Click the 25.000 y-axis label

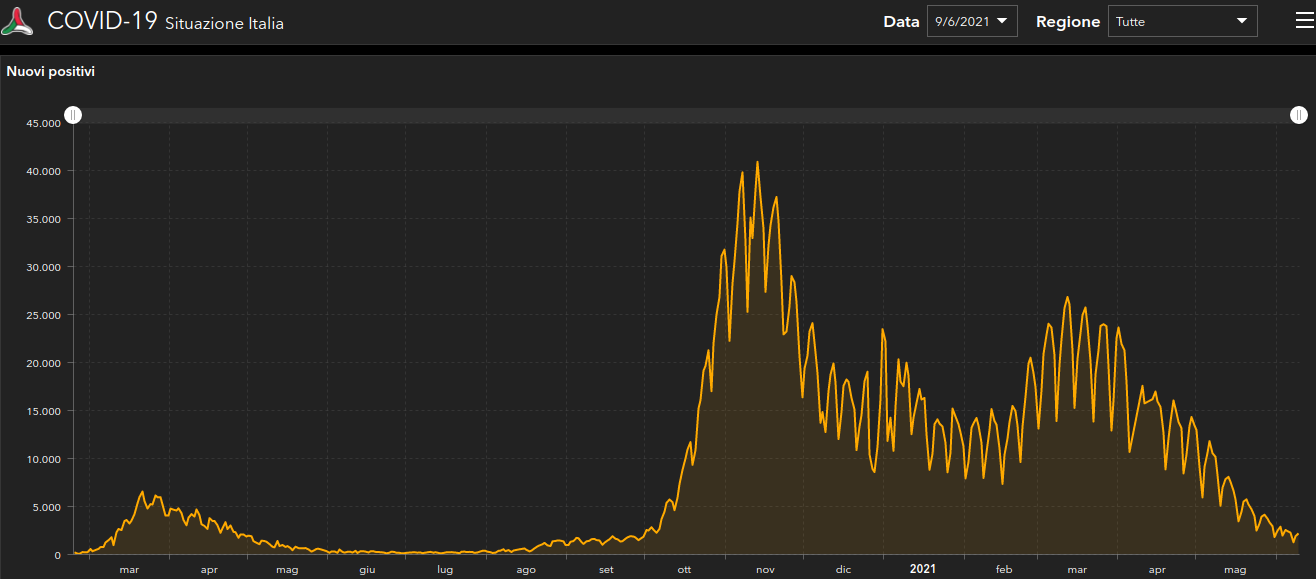(x=44, y=315)
